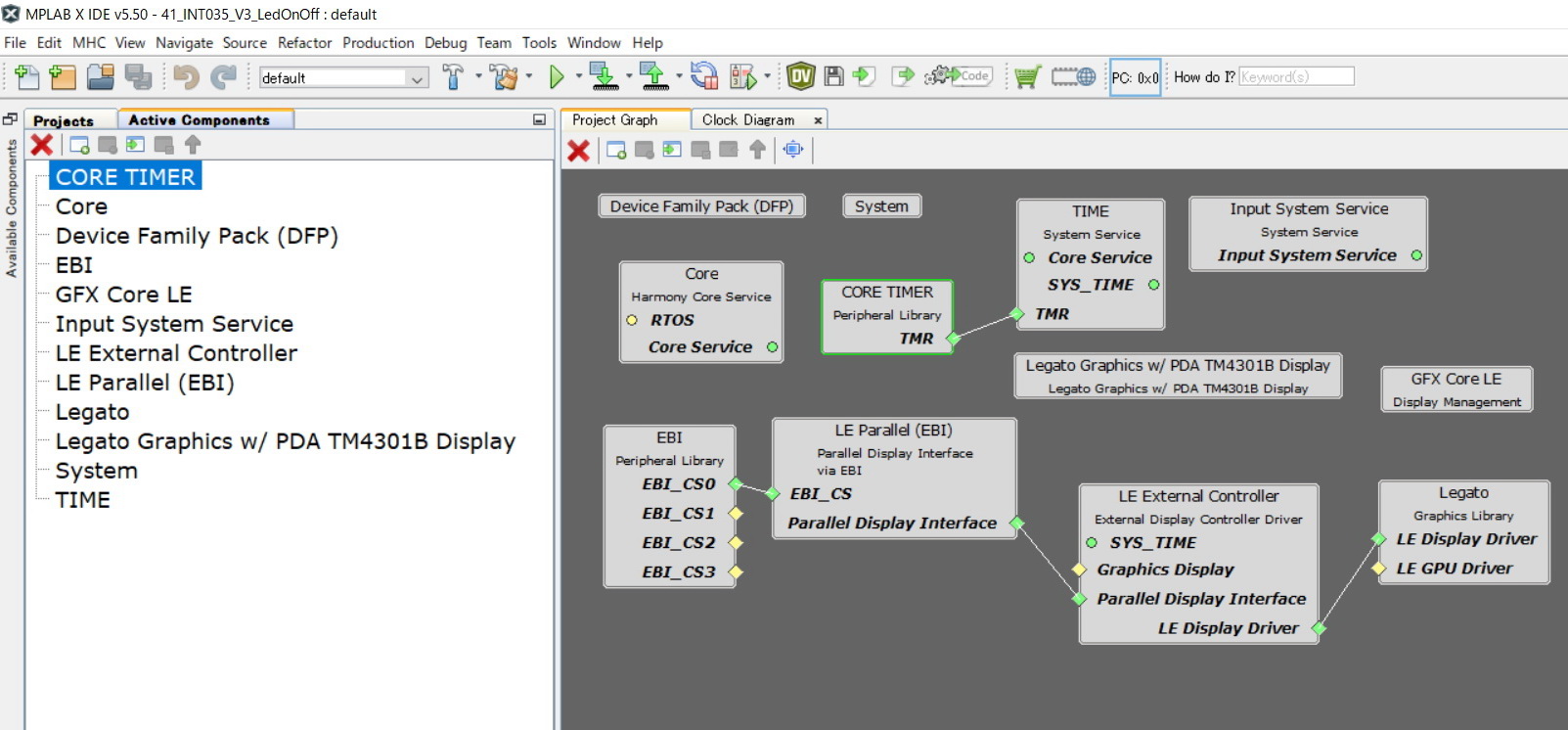The height and width of the screenshot is (730, 1568).
Task: Click the Clean and Build broom icon
Action: click(x=504, y=77)
